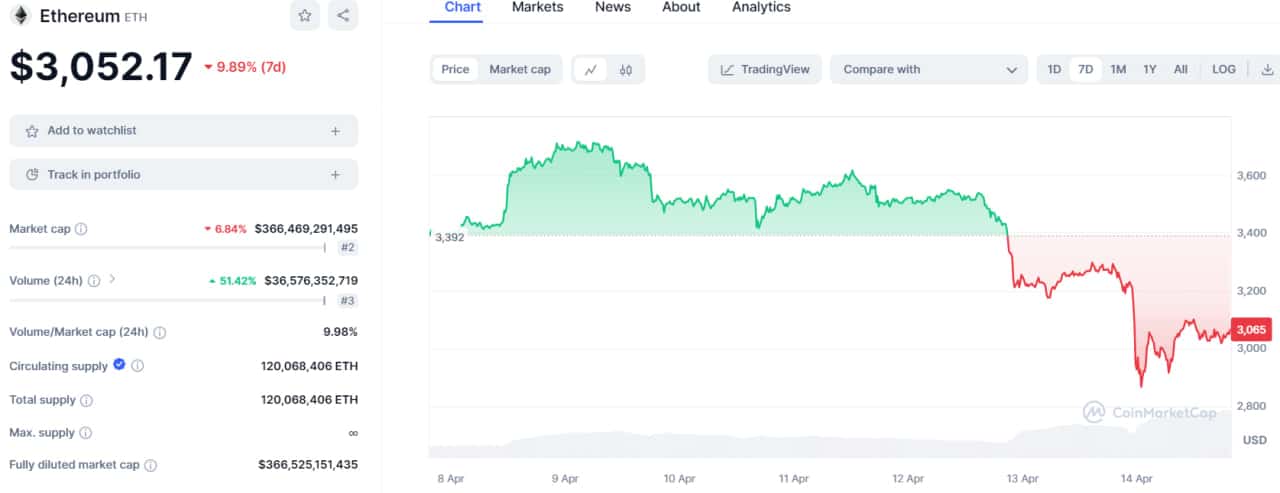
Task: Click the share icon next to the star
Action: point(343,15)
